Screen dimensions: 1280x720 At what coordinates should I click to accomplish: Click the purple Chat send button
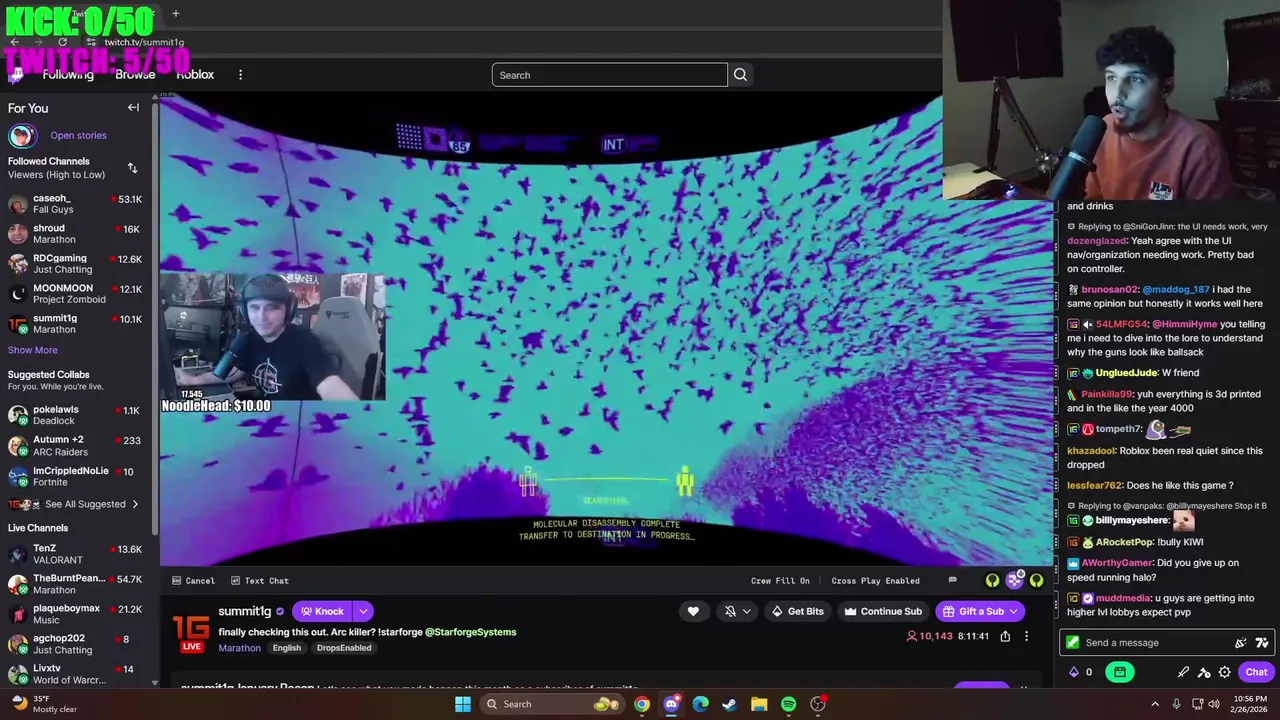click(1256, 672)
